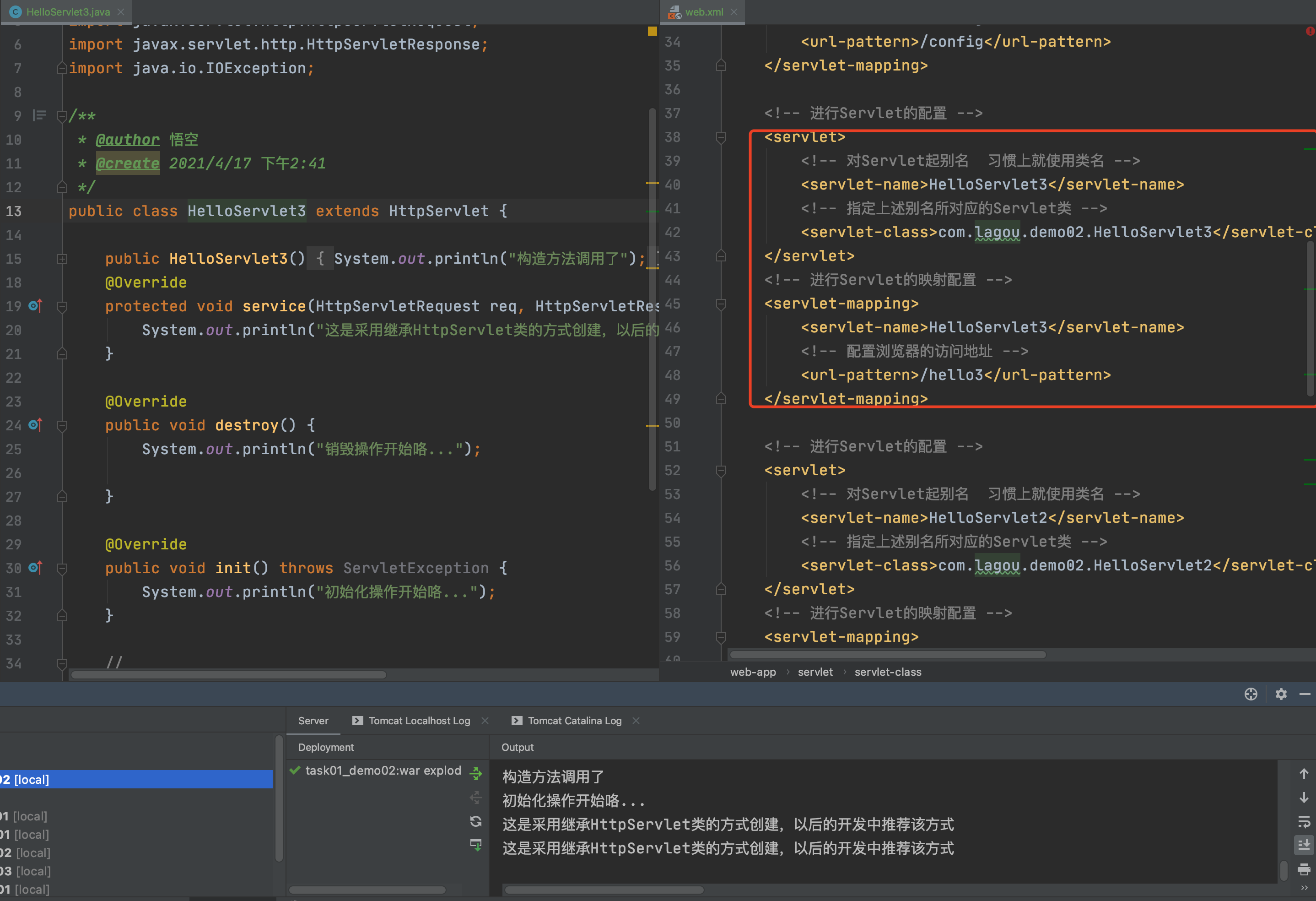1316x901 pixels.
Task: Select the Server tab in Services panel
Action: pos(313,720)
